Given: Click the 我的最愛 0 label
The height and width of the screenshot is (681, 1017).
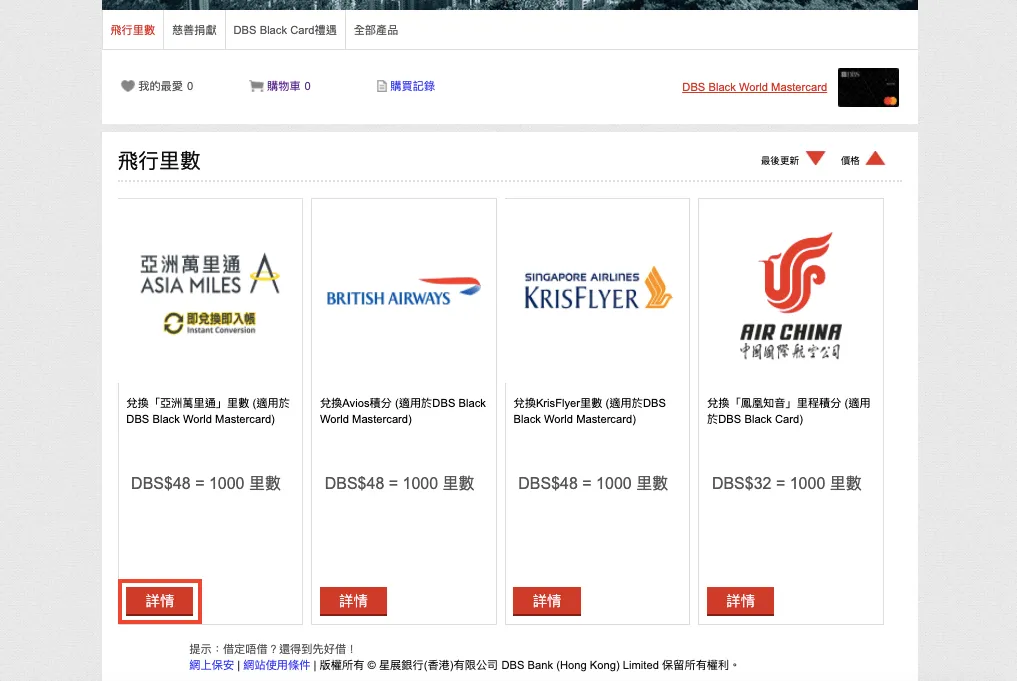Looking at the screenshot, I should coord(165,86).
